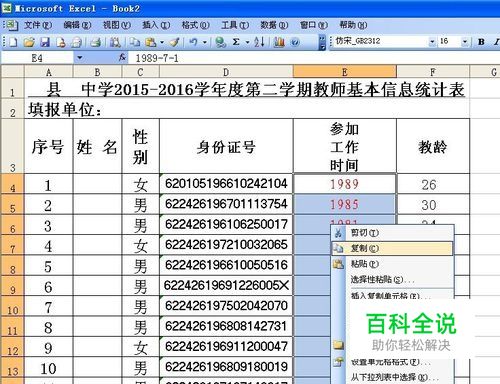Click the format cells icon in context menu
The width and height of the screenshot is (500, 384).
(x=338, y=362)
